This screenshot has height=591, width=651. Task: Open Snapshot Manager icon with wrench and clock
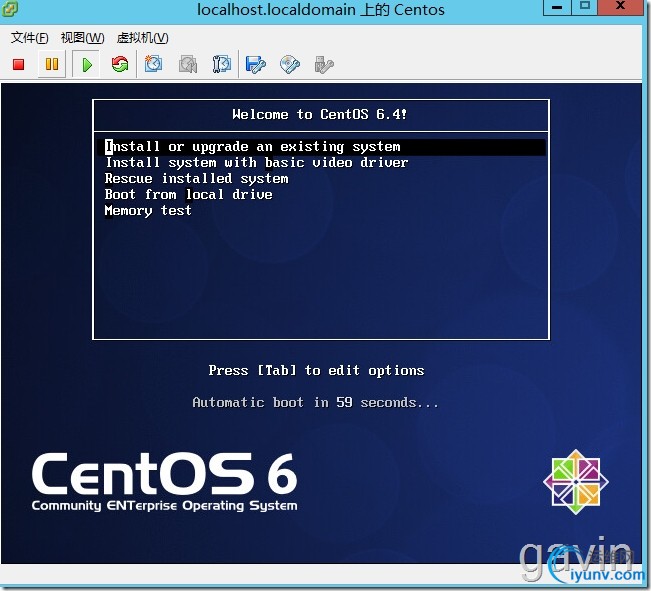222,64
